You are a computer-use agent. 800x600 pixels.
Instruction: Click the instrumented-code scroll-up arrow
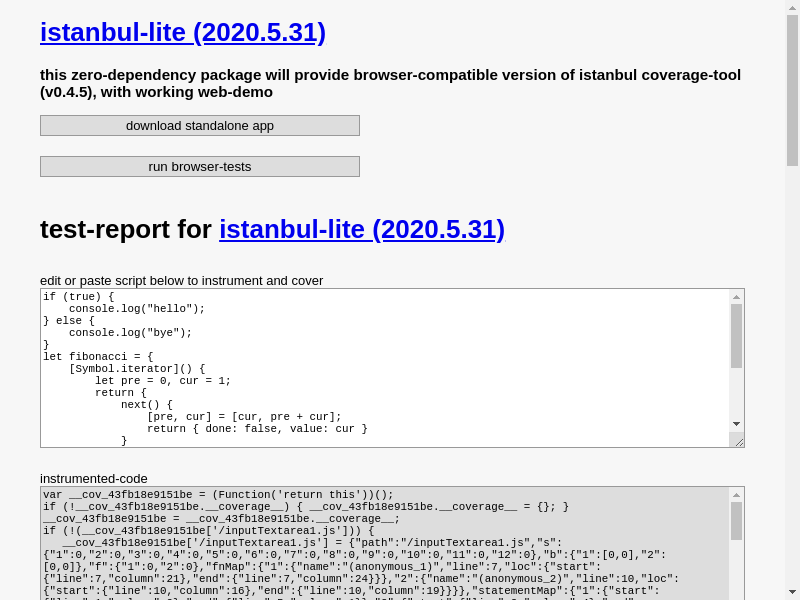coord(736,495)
